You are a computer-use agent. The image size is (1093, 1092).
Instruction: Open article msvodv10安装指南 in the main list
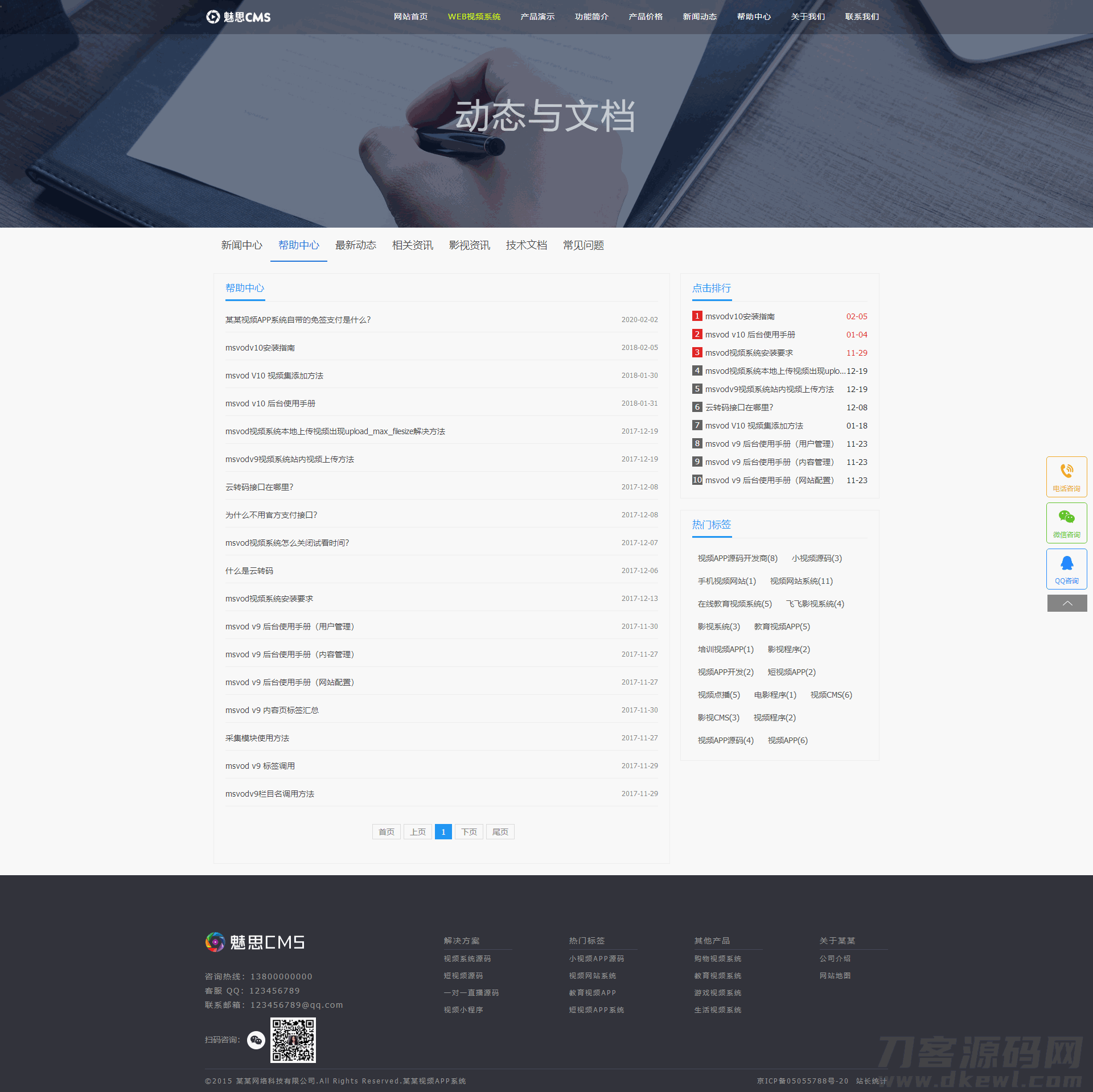(260, 348)
